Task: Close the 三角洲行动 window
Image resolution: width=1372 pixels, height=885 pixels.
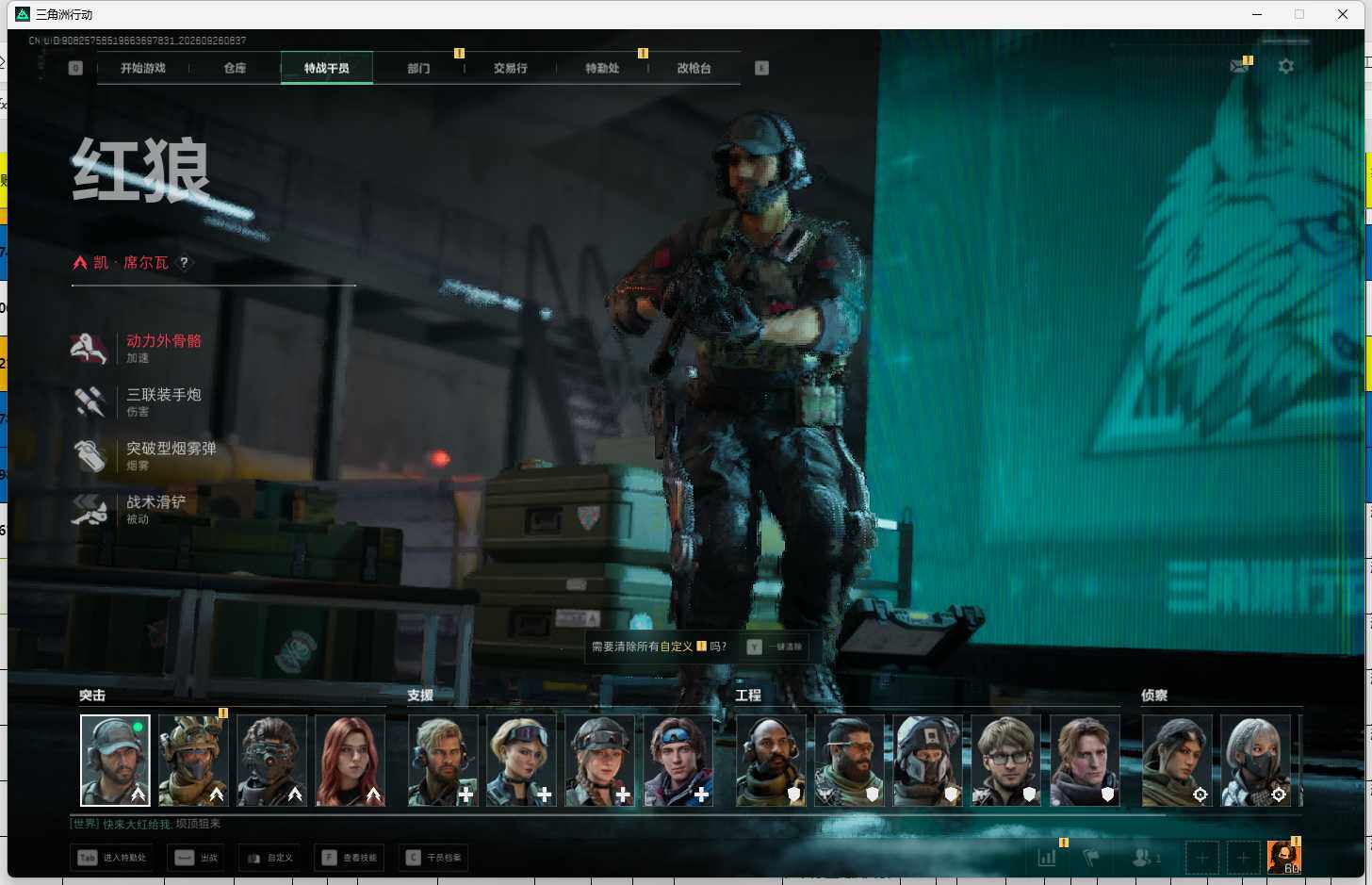Action: coord(1343,14)
